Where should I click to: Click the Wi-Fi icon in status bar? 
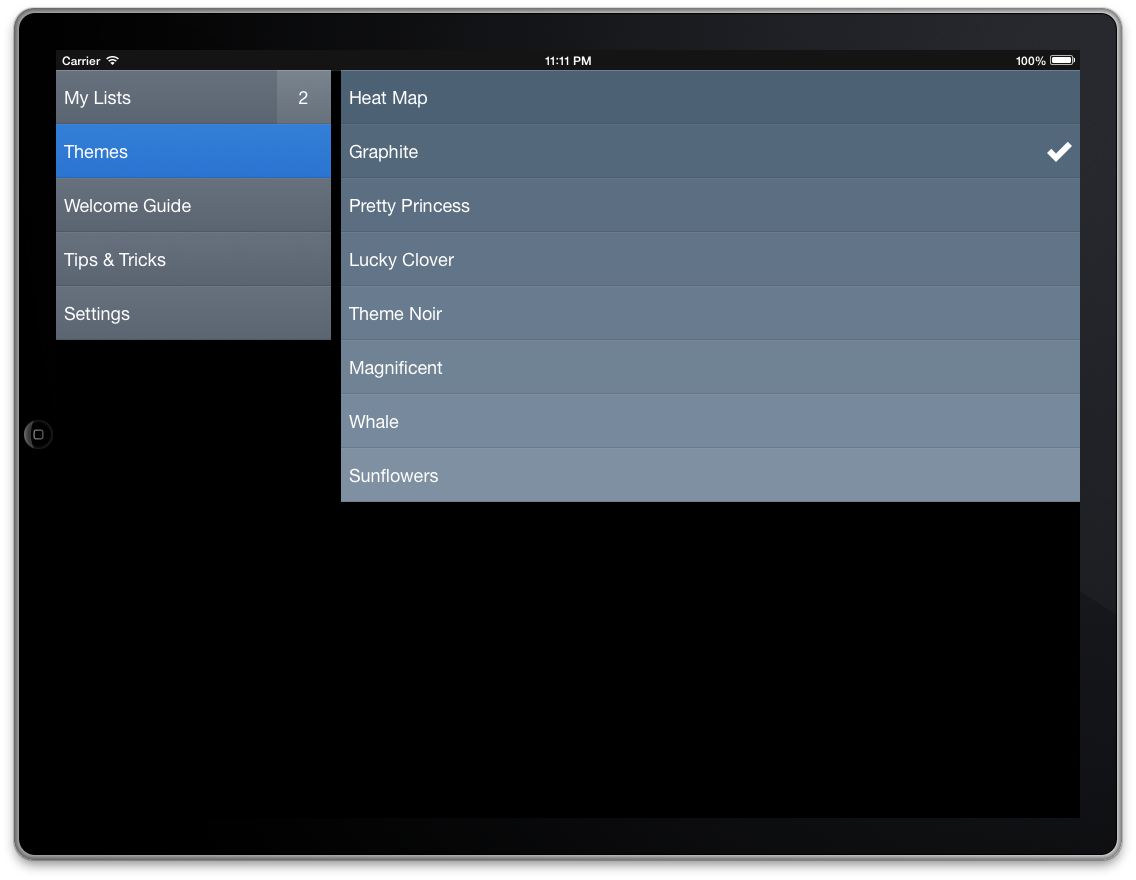click(x=113, y=61)
